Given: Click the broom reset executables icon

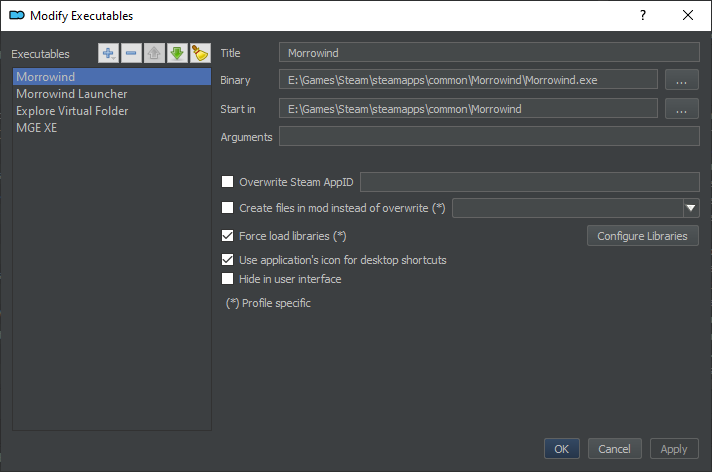Looking at the screenshot, I should pyautogui.click(x=199, y=53).
